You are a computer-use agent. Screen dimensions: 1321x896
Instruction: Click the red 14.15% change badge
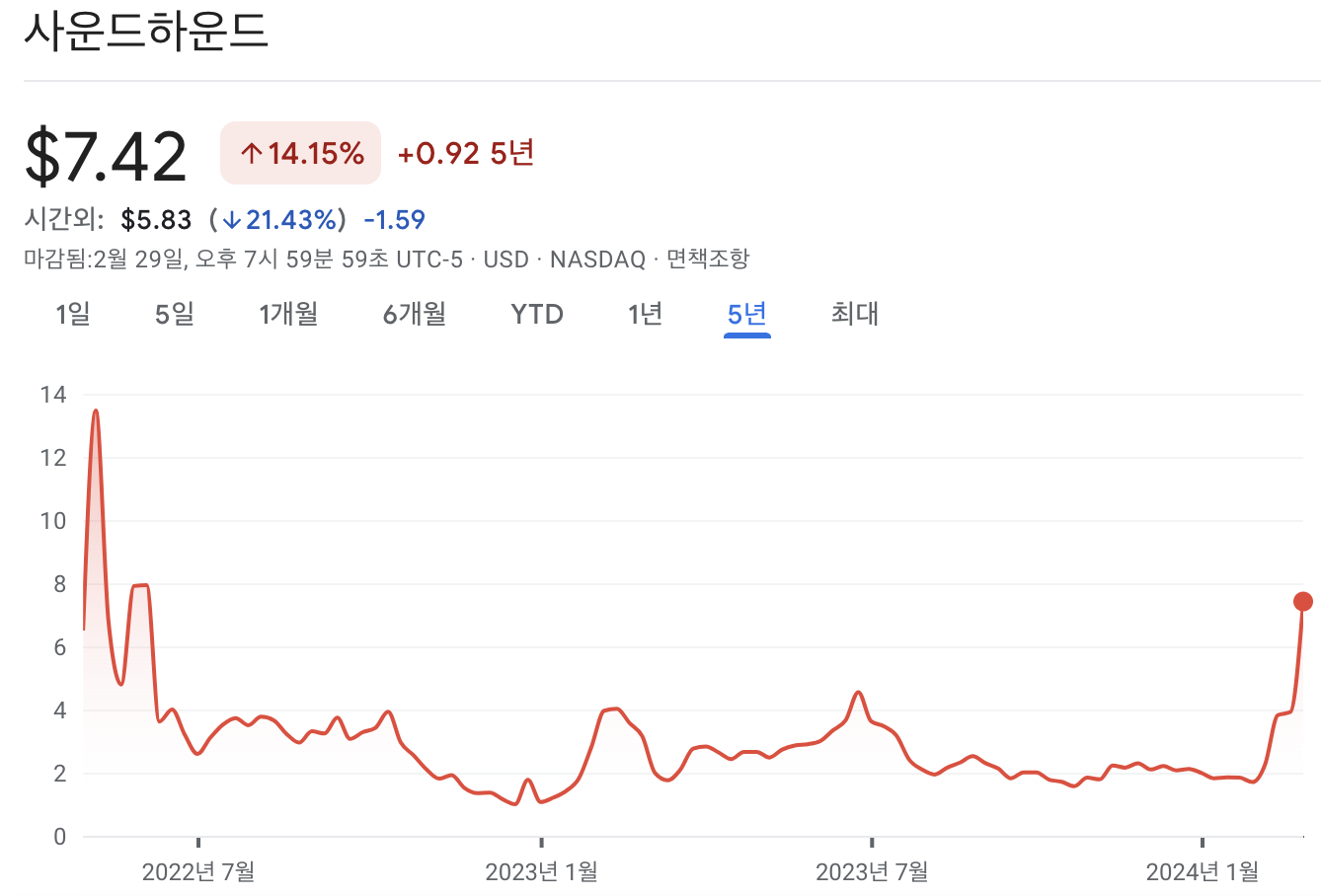[x=299, y=152]
